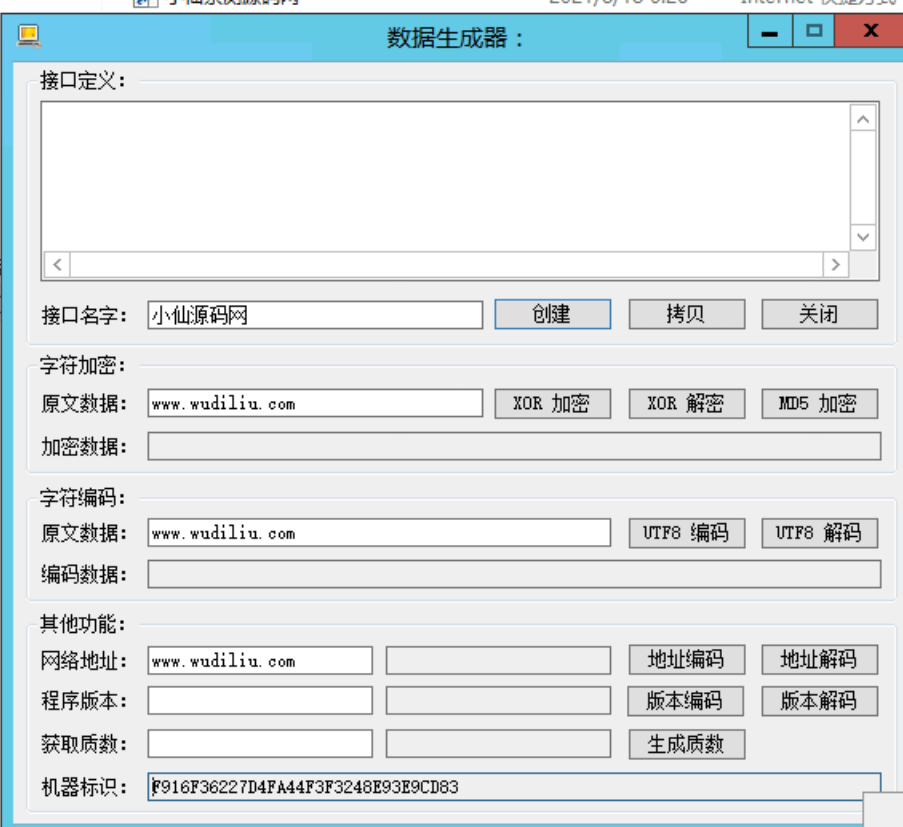Click the 程序版本 result field
This screenshot has height=827, width=903.
(498, 701)
